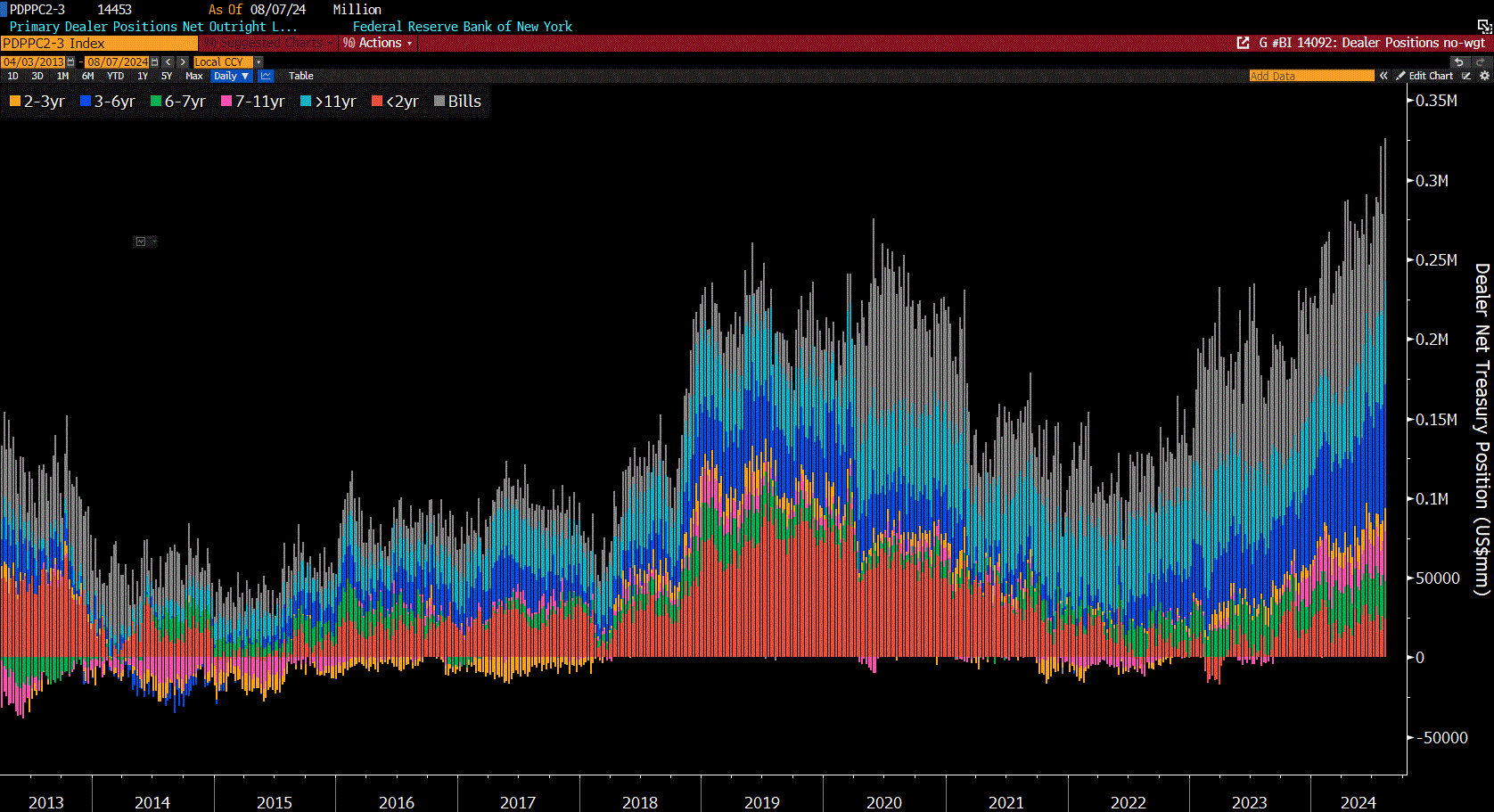Image resolution: width=1494 pixels, height=812 pixels.
Task: Open the calendar for the start date
Action: click(71, 62)
